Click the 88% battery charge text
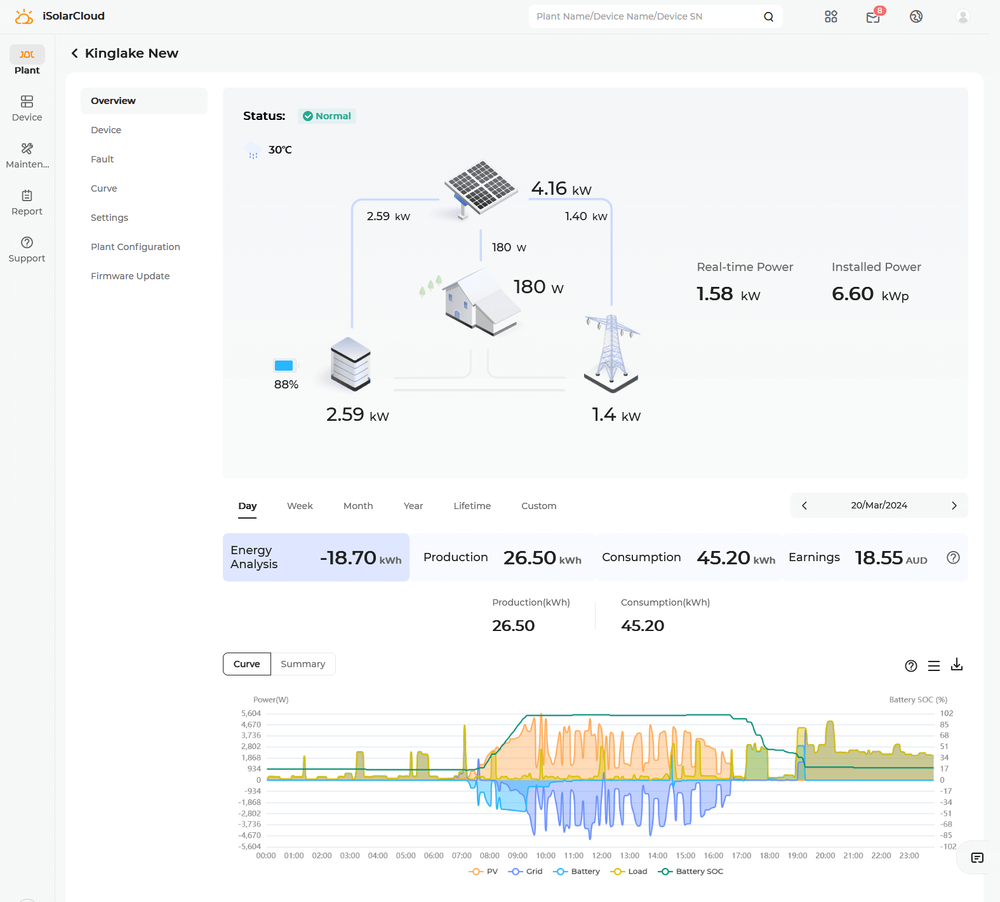This screenshot has width=1000, height=902. [286, 385]
